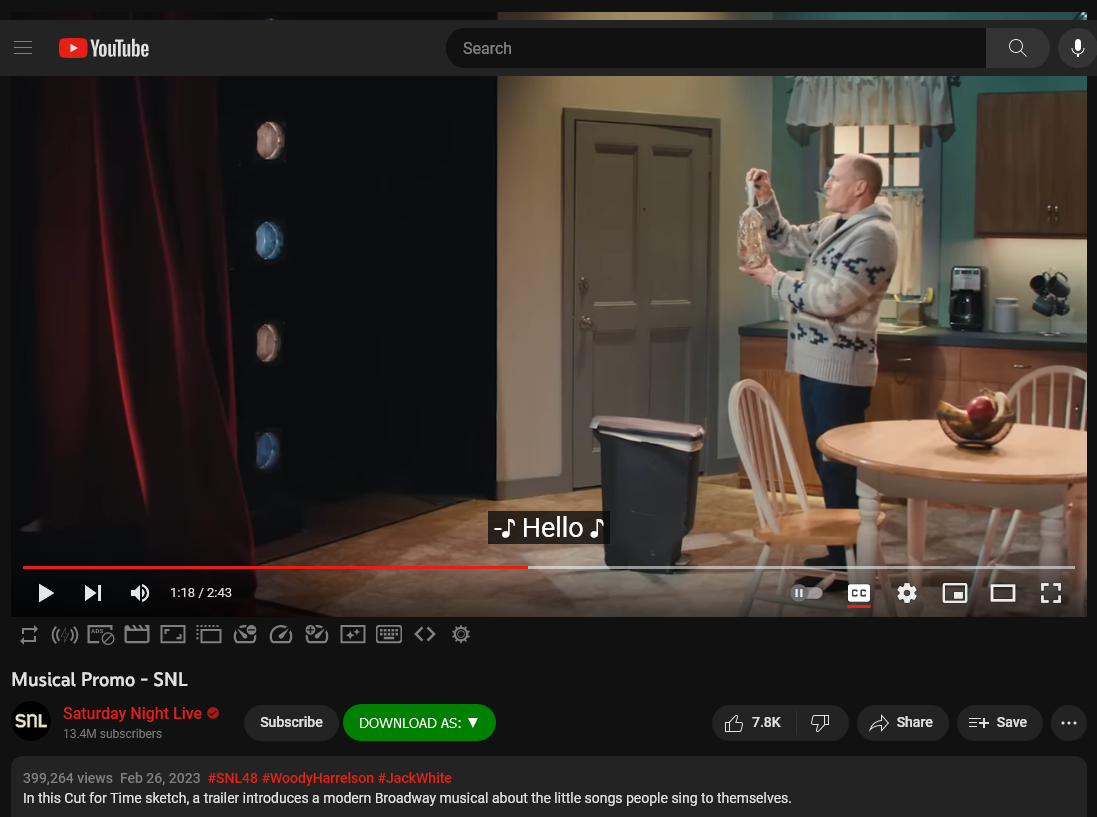The width and height of the screenshot is (1097, 817).
Task: Open the #SNL48 hashtag
Action: 232,778
